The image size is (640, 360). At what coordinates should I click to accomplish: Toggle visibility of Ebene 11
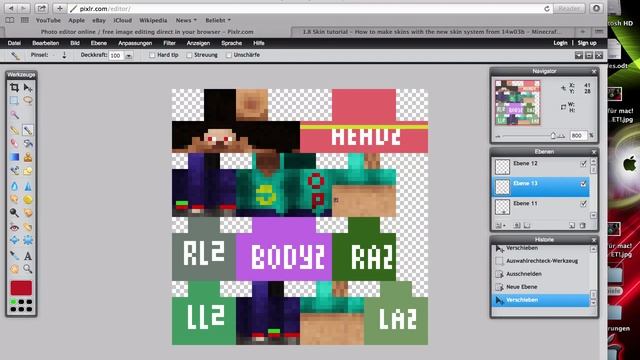coord(583,203)
